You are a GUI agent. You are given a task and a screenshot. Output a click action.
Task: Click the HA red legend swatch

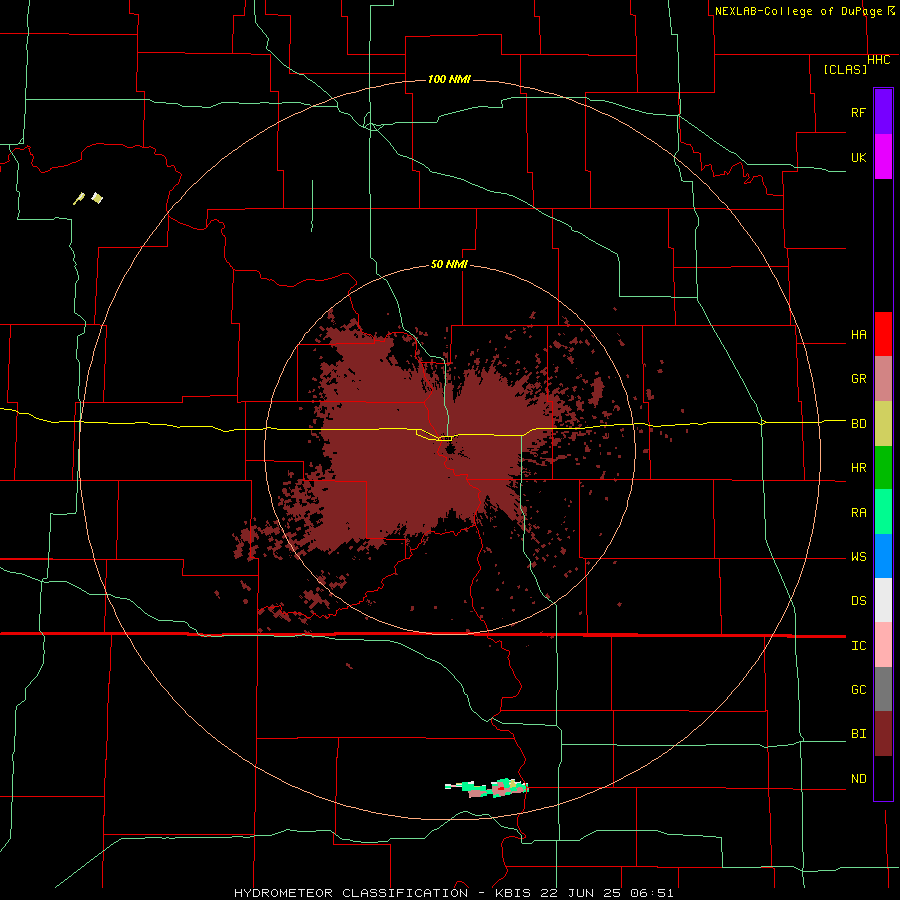883,334
